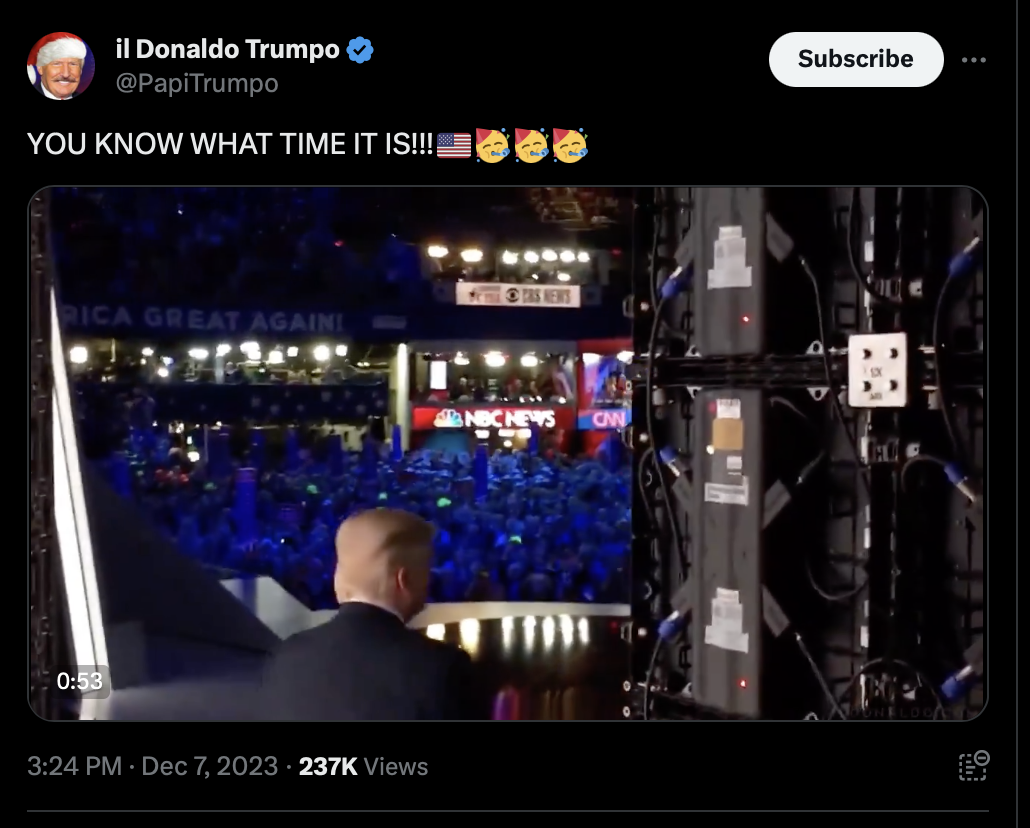The width and height of the screenshot is (1030, 828).
Task: Click the first party-face emoji
Action: [492, 145]
